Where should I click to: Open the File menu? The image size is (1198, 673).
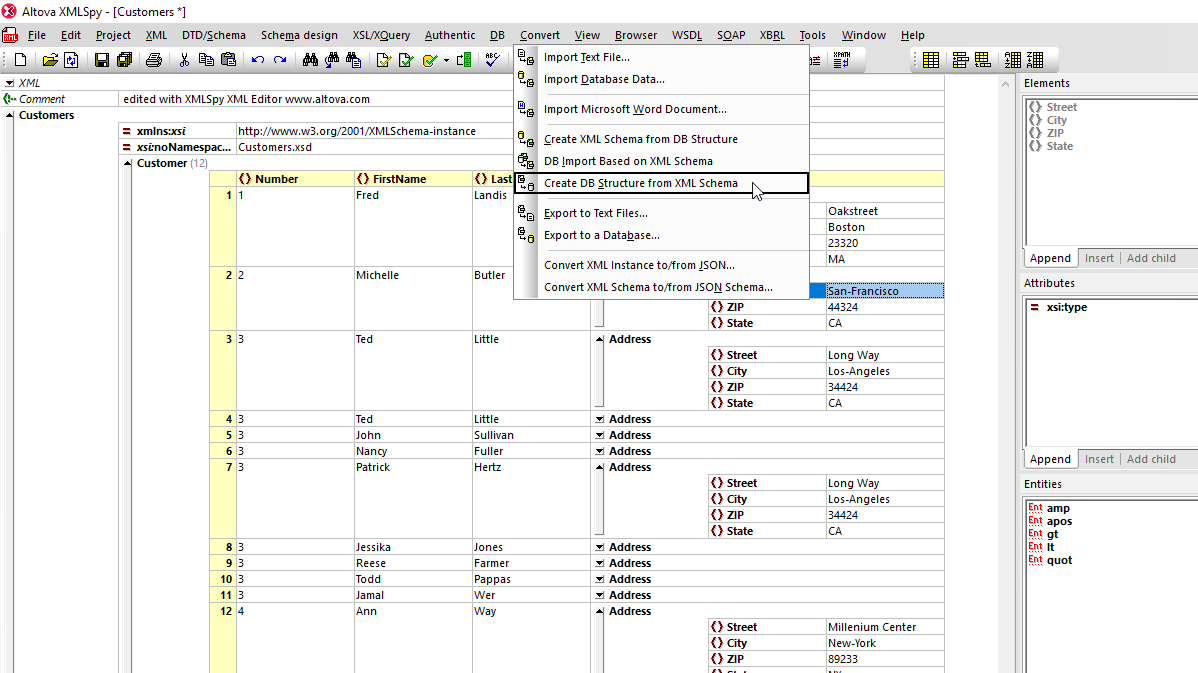tap(37, 35)
